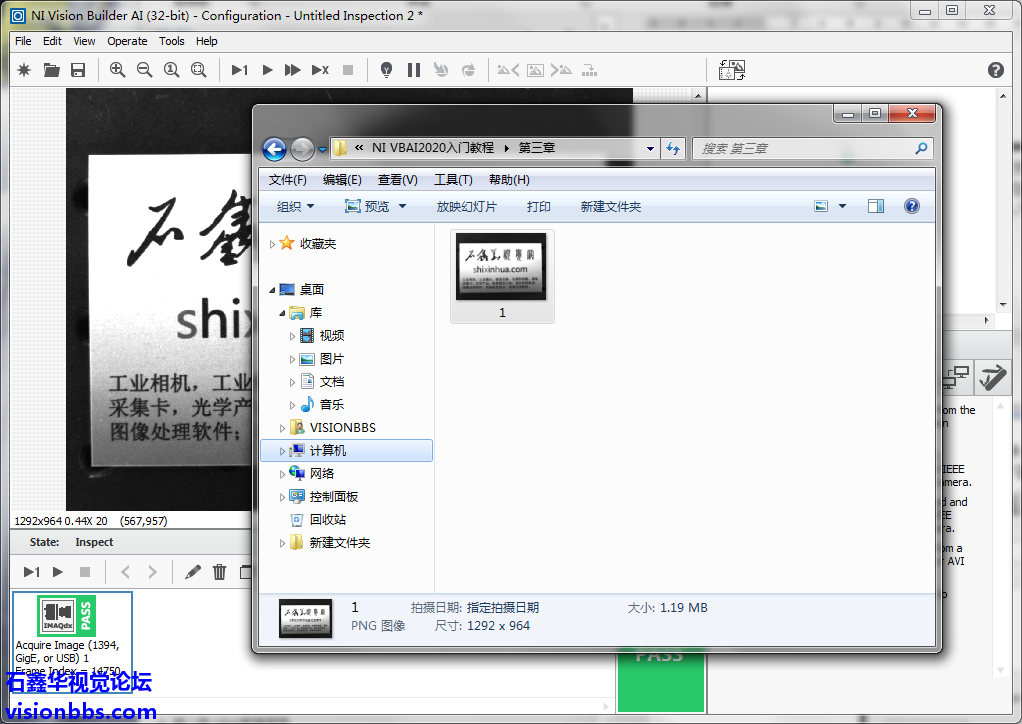Edit the Acquire Image step with the pencil icon
The height and width of the screenshot is (724, 1022).
coord(192,573)
